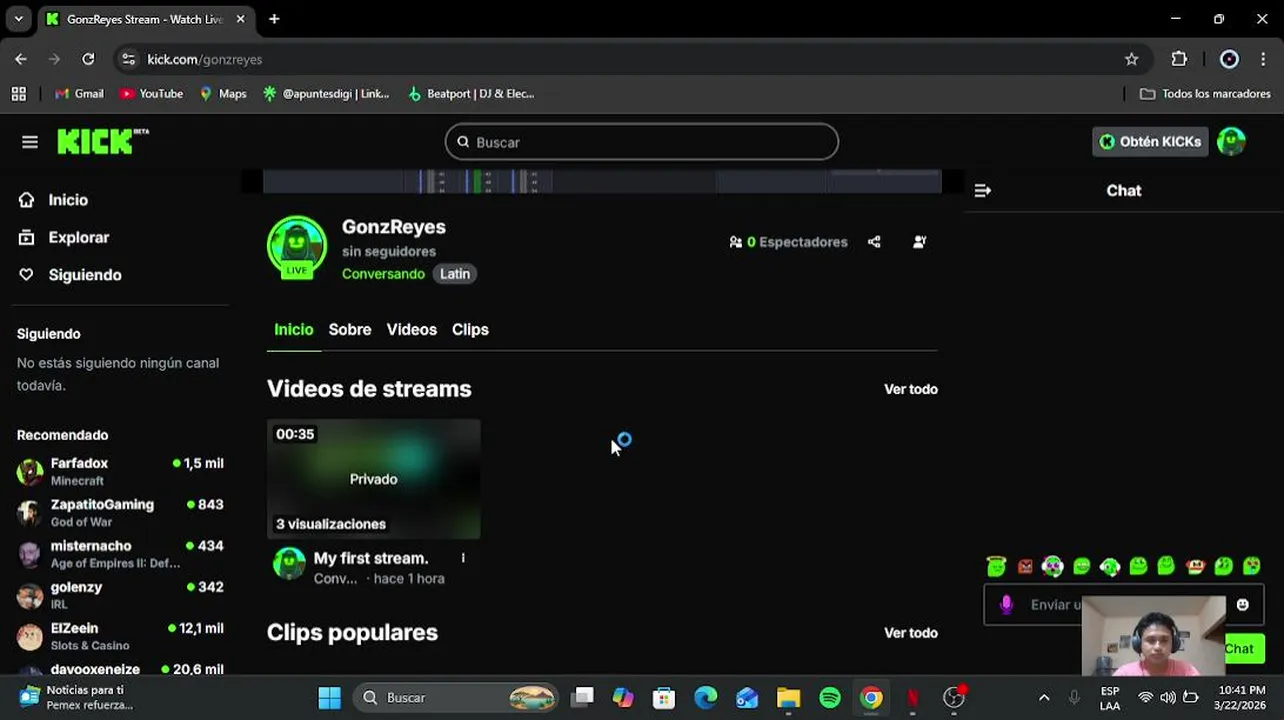Open recommended channel misternacho
Image resolution: width=1284 pixels, height=720 pixels.
(x=120, y=553)
